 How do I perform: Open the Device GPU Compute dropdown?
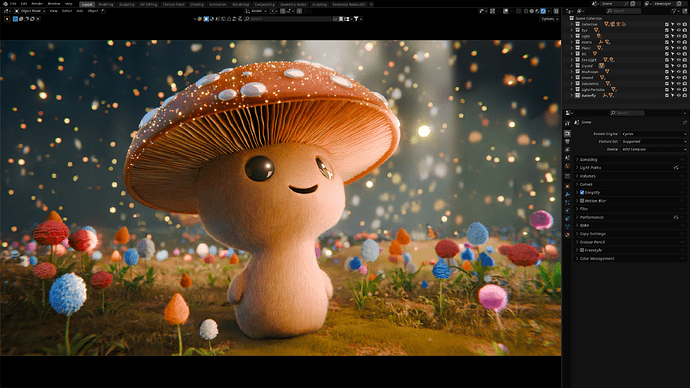pyautogui.click(x=653, y=150)
